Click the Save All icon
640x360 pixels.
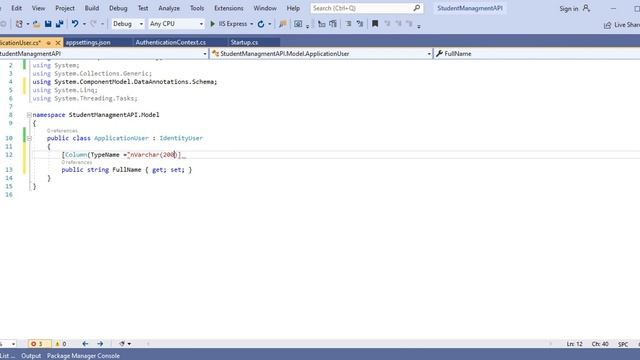click(x=60, y=24)
